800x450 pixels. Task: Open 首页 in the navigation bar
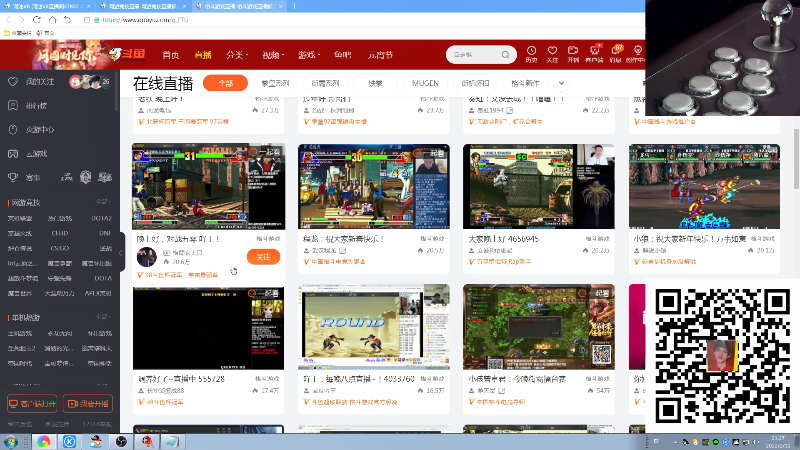click(x=170, y=55)
